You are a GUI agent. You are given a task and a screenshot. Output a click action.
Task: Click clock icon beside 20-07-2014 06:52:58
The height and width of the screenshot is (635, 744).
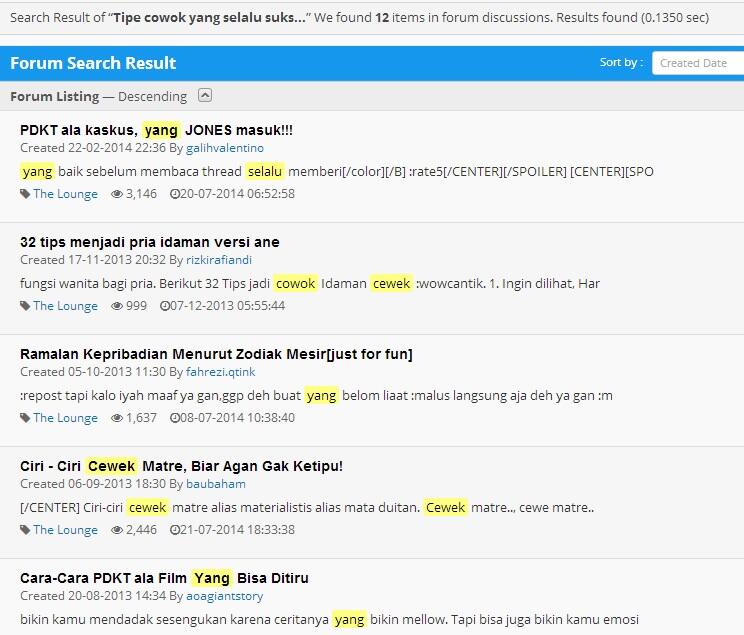tap(175, 194)
